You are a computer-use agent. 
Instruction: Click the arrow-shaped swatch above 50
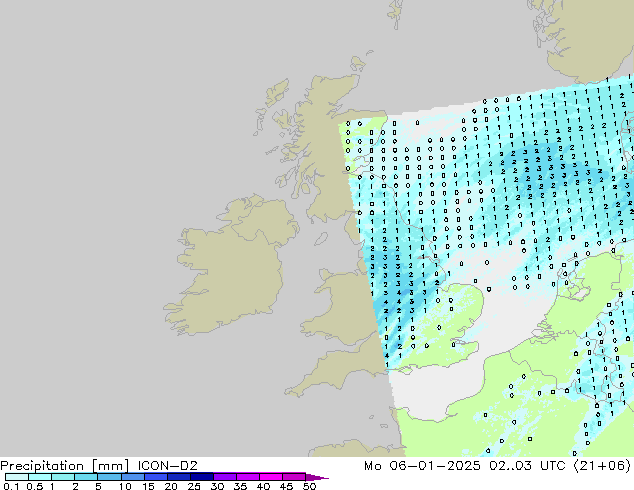(x=317, y=477)
